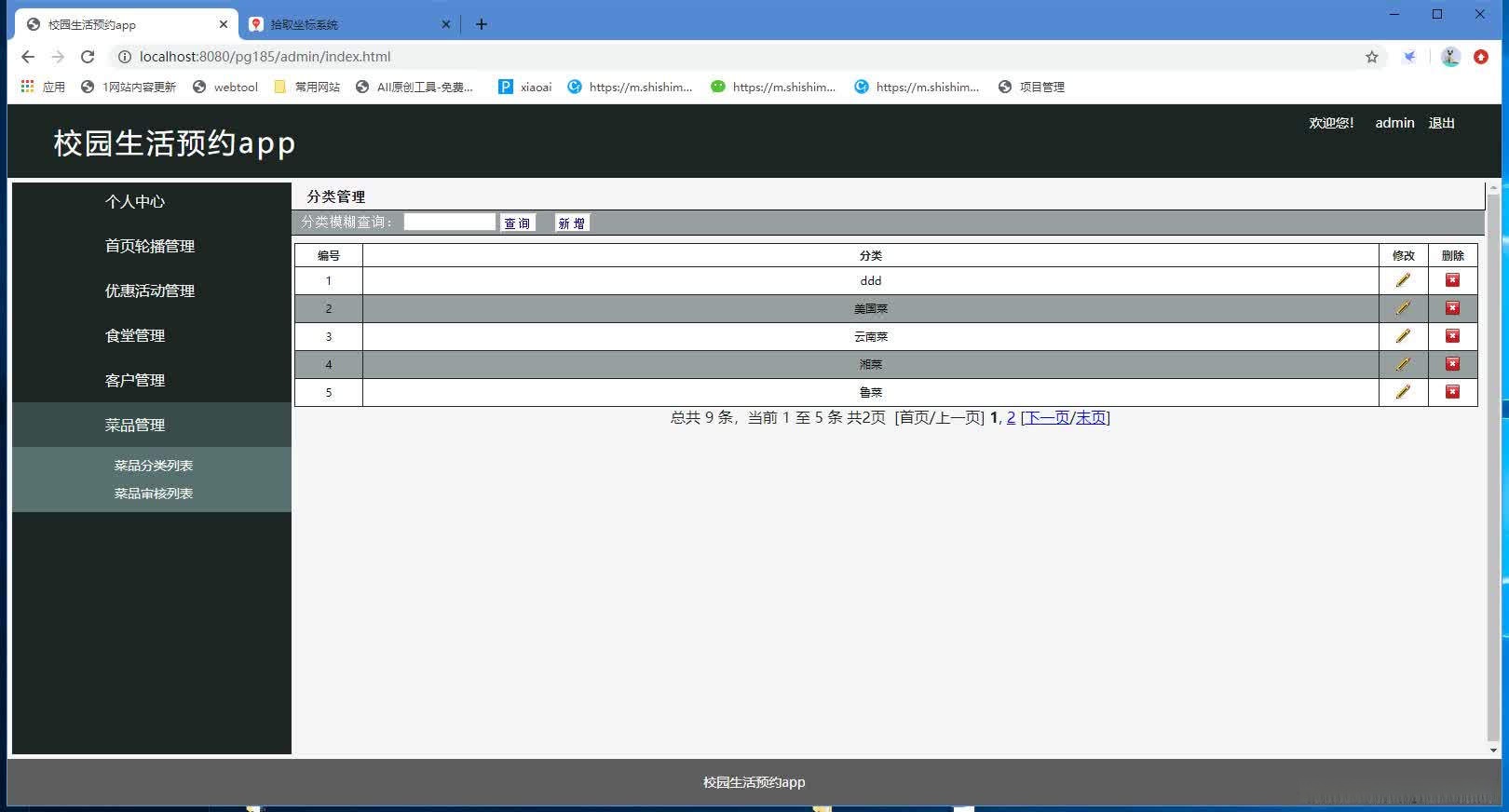The width and height of the screenshot is (1509, 812).
Task: Click the edit pencil for 美国菜
Action: 1403,308
